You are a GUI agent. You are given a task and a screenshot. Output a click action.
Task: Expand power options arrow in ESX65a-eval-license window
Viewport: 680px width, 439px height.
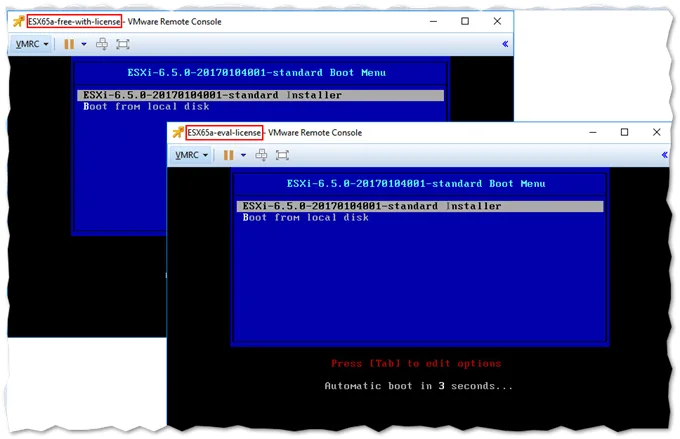(x=243, y=155)
